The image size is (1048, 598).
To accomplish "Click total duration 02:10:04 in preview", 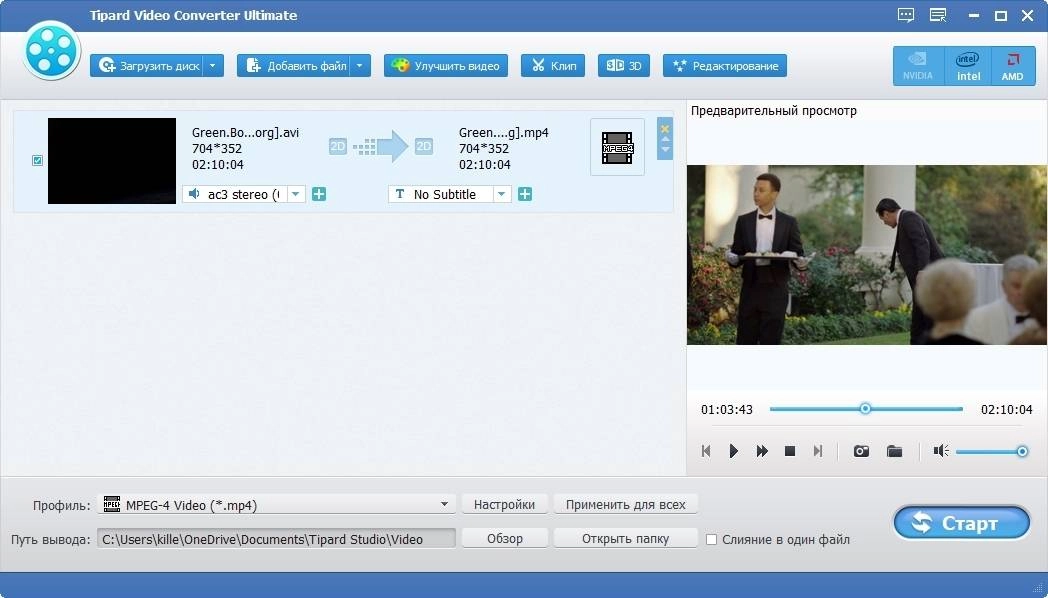I will click(x=1007, y=410).
